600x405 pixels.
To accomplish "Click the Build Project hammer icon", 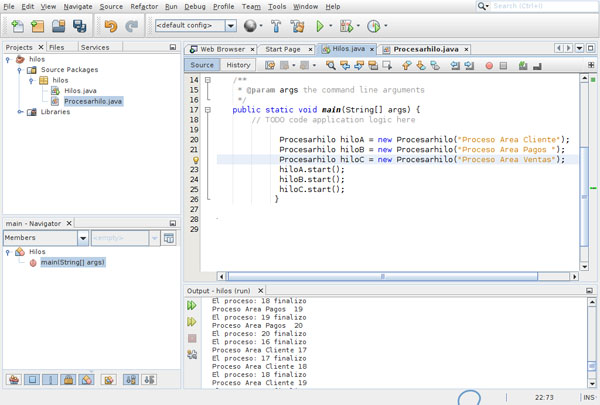I will pyautogui.click(x=276, y=26).
